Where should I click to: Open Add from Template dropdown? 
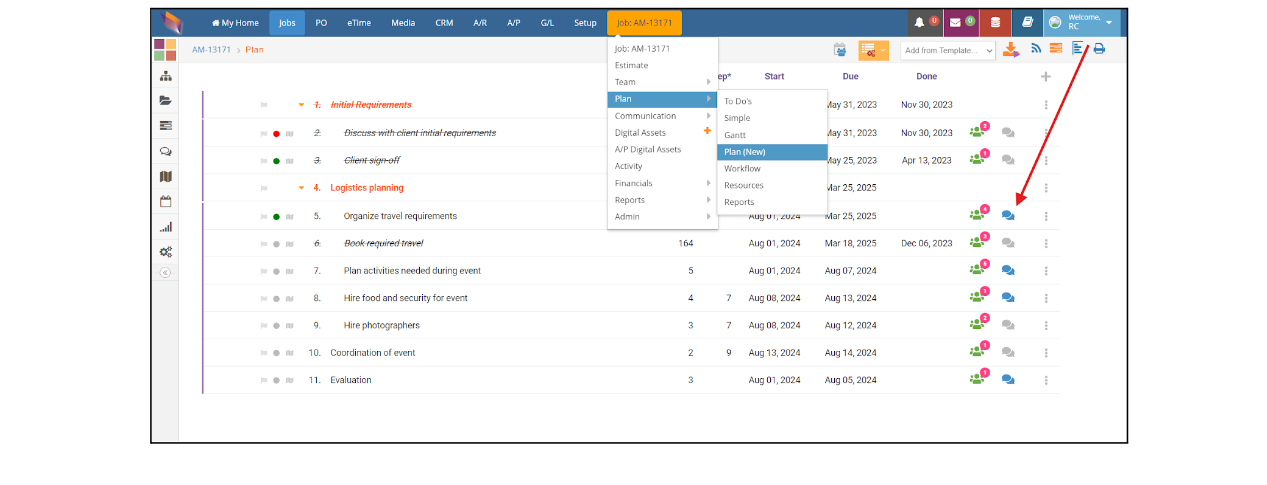(x=948, y=50)
